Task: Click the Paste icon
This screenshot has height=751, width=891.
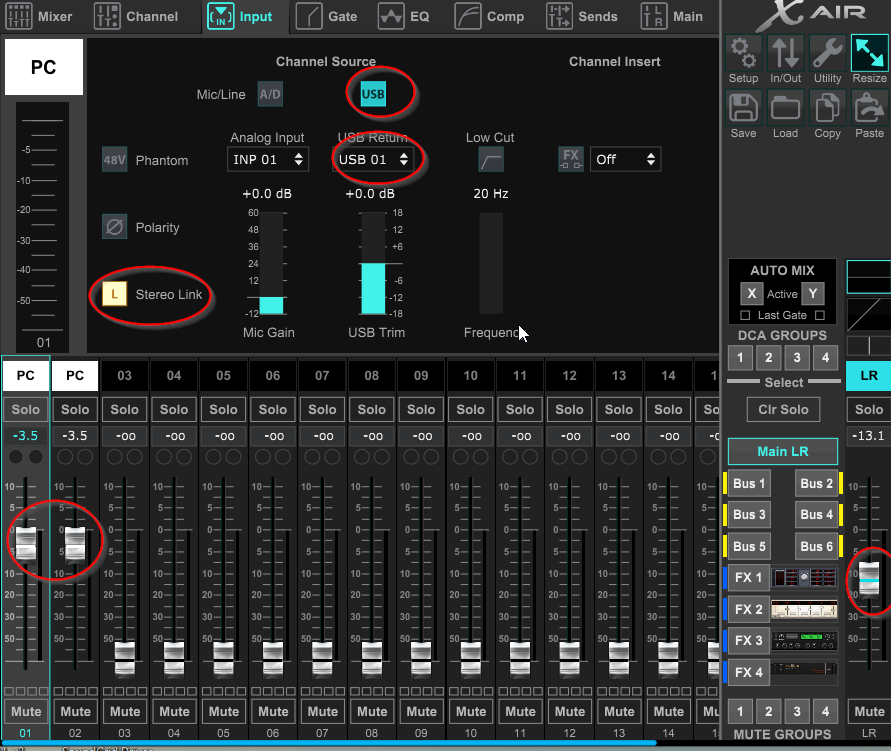Action: (x=869, y=108)
